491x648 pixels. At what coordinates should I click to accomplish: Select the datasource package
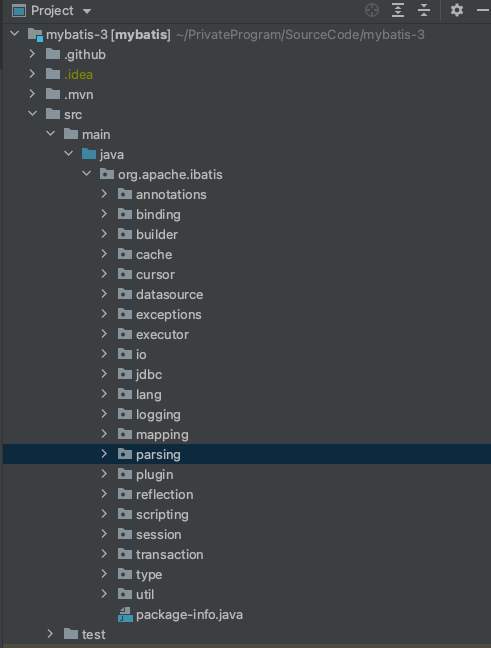169,294
